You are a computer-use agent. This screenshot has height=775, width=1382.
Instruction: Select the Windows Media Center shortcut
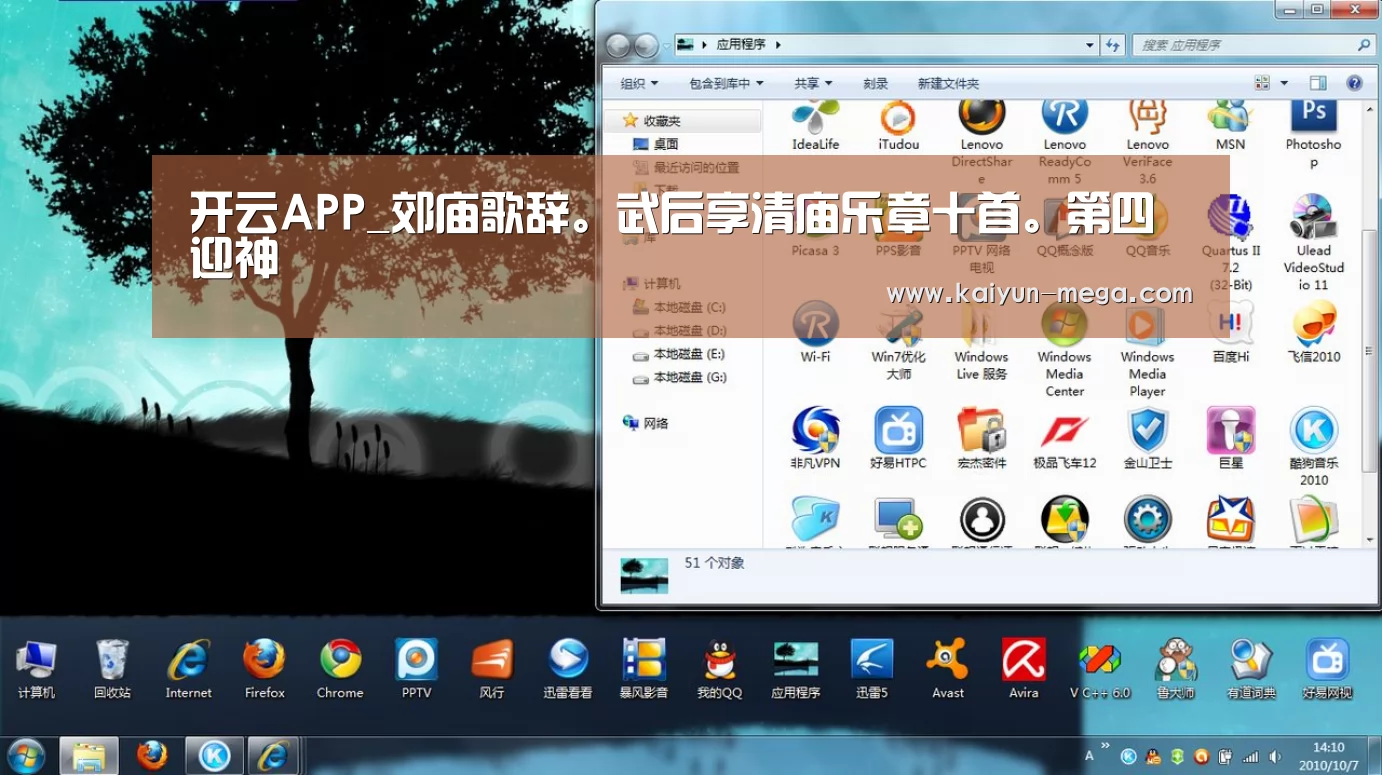coord(1064,350)
